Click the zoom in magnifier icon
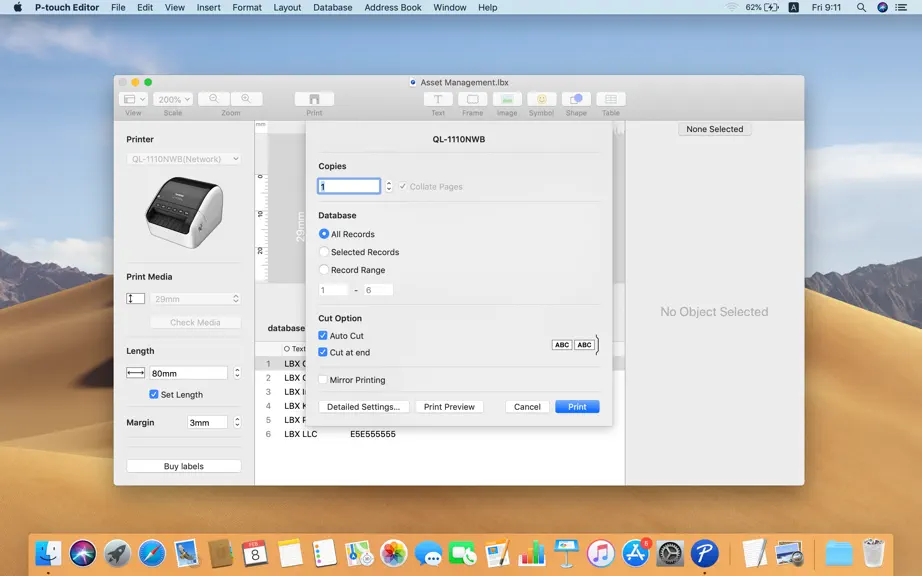 246,99
